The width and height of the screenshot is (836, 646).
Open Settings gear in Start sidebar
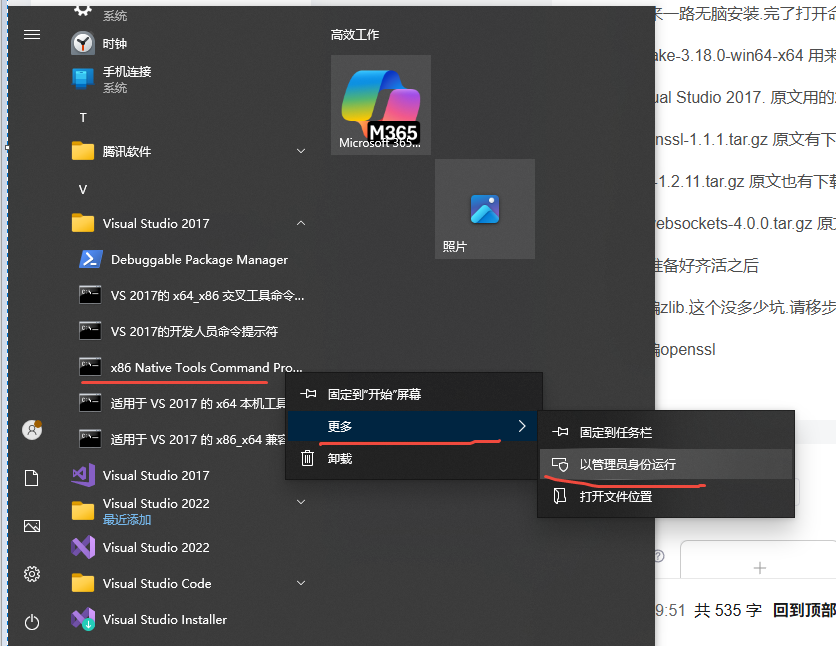tap(32, 574)
